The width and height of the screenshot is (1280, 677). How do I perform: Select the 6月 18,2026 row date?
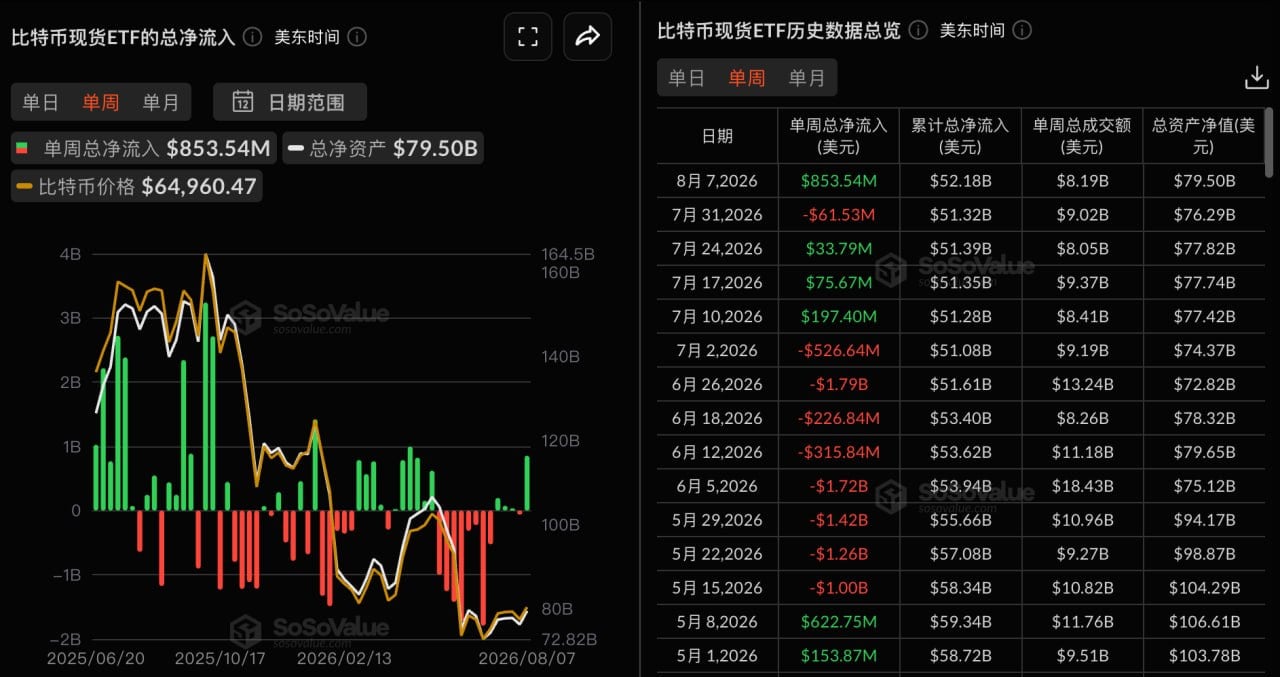click(717, 419)
